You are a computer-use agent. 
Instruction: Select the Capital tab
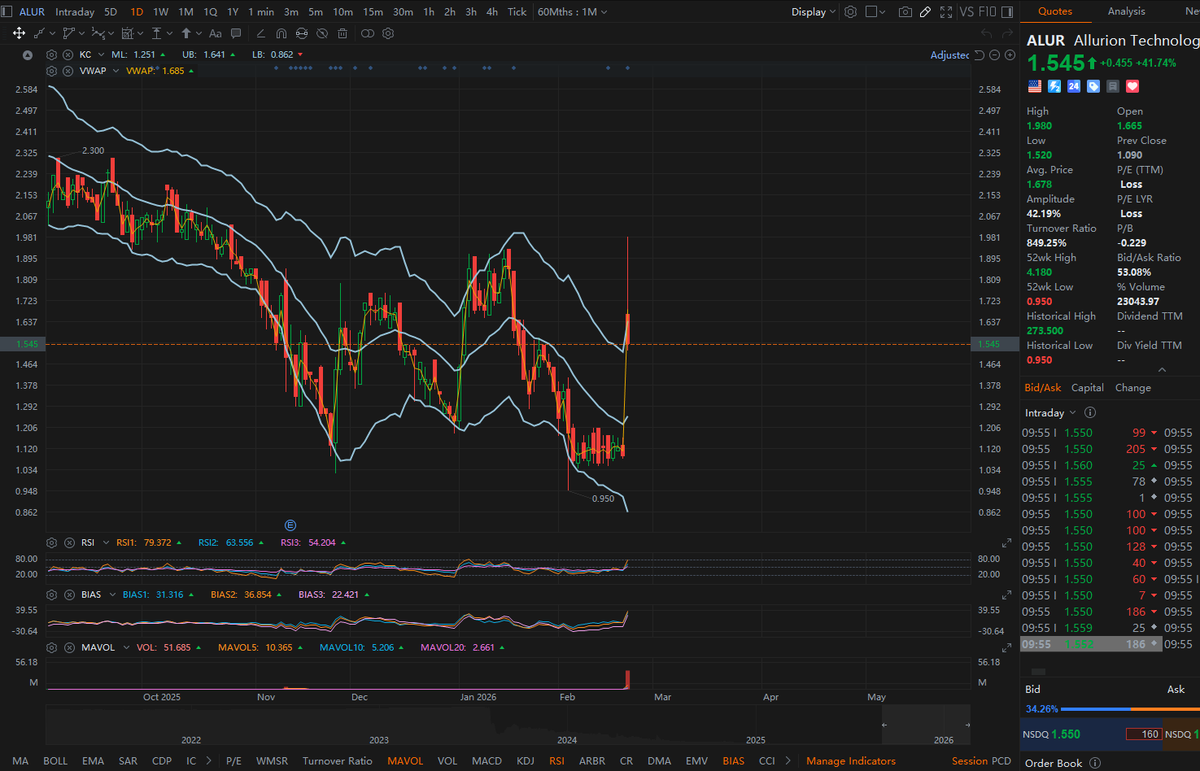(1087, 387)
